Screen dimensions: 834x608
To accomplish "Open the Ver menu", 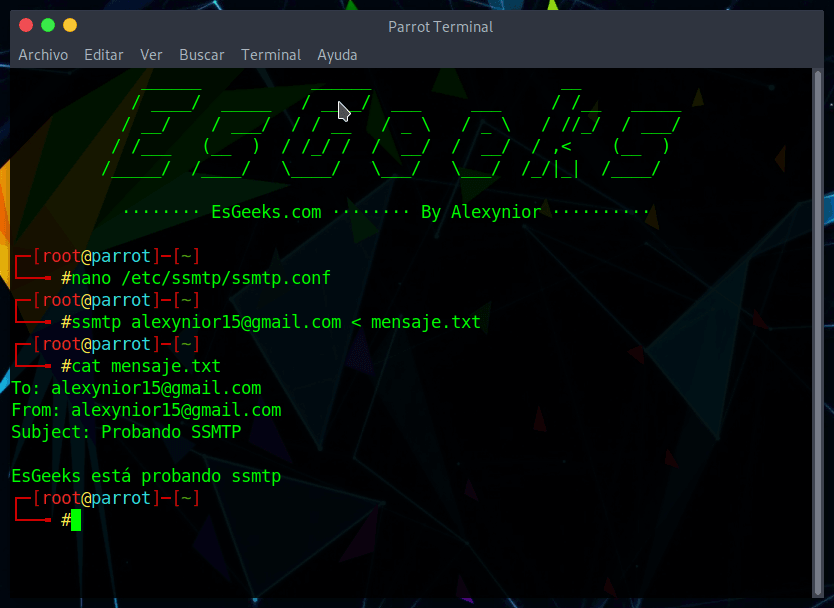I will [x=151, y=55].
